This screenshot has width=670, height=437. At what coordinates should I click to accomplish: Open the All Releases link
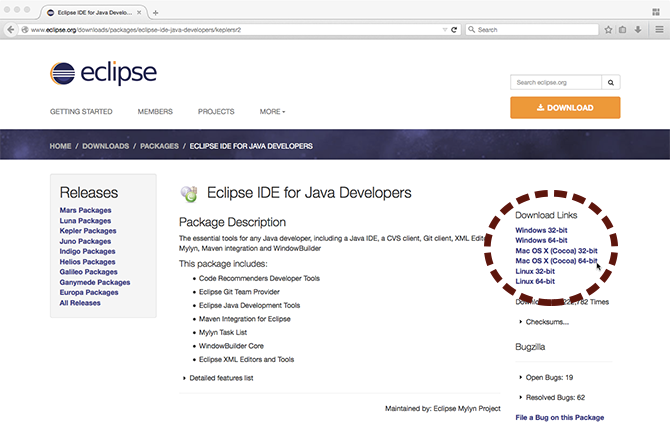[x=80, y=302]
